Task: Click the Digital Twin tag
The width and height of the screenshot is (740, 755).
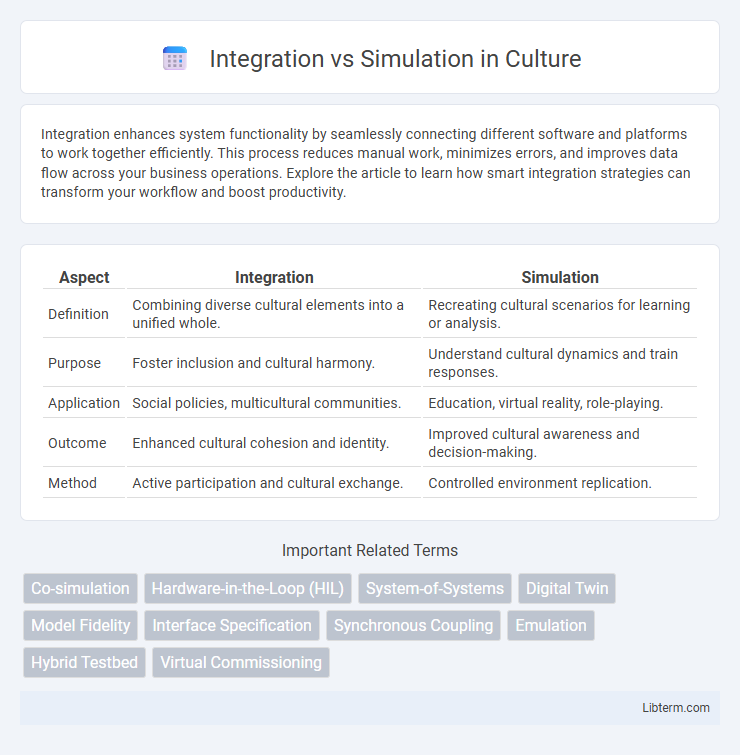Action: point(567,588)
